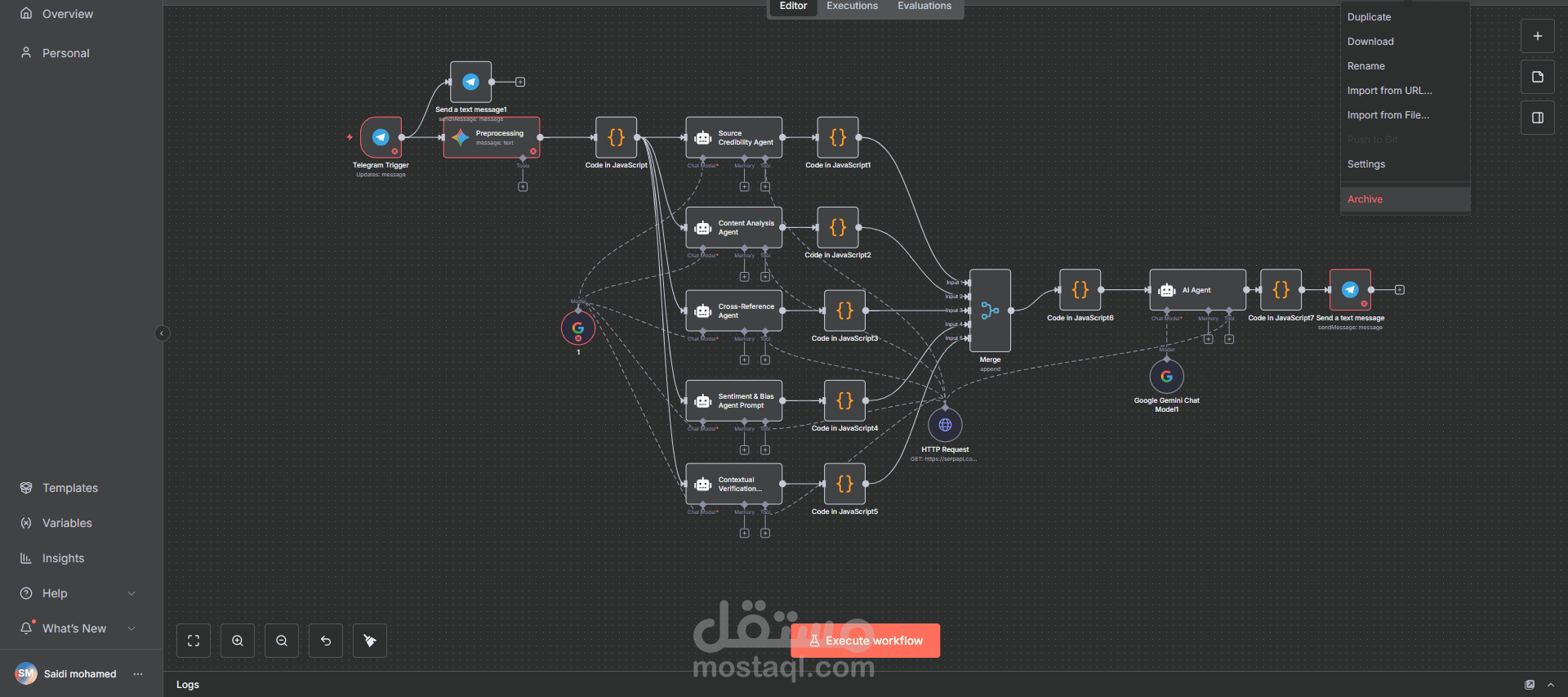Click the tidy up workflow button
The image size is (1568, 697).
370,641
